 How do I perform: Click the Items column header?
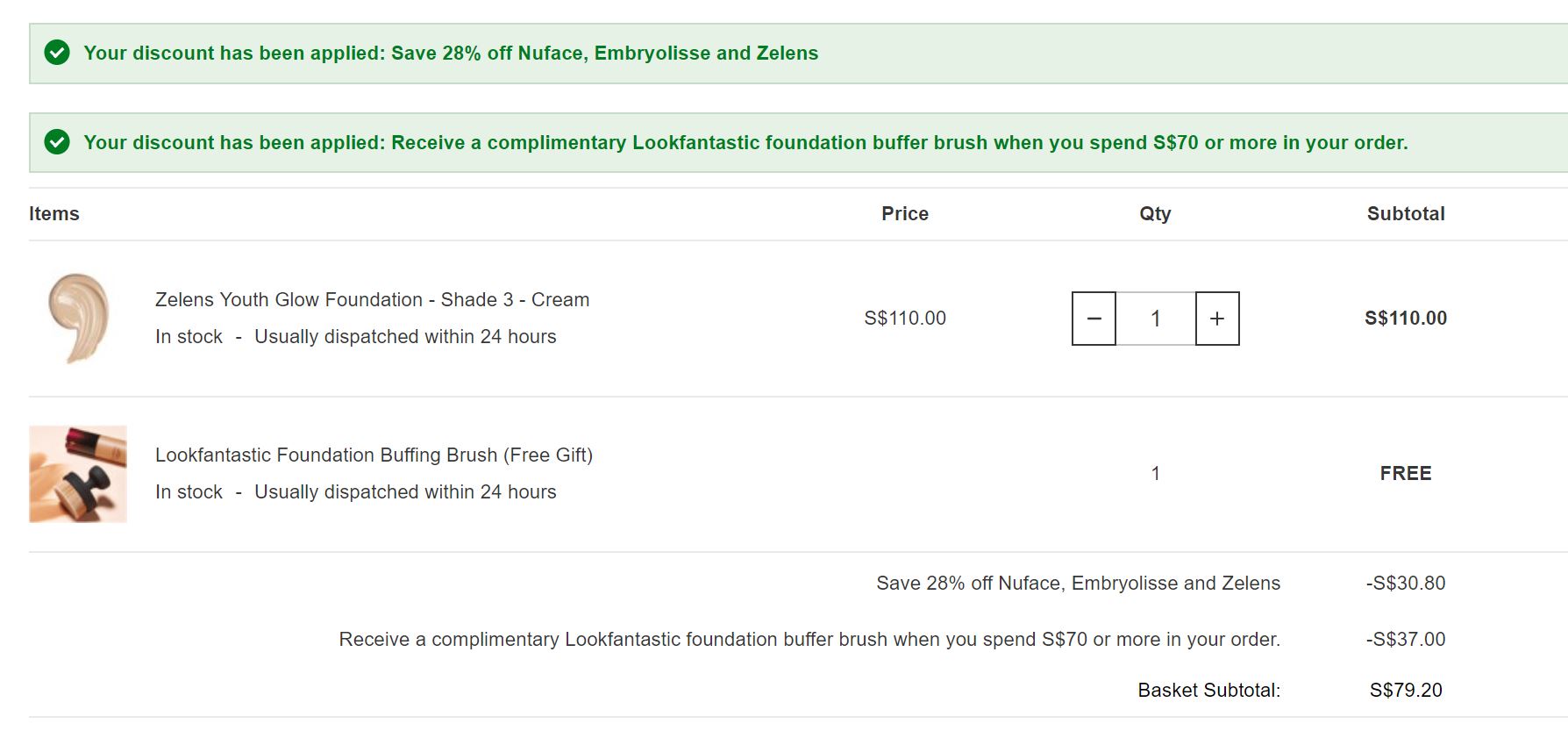(54, 214)
